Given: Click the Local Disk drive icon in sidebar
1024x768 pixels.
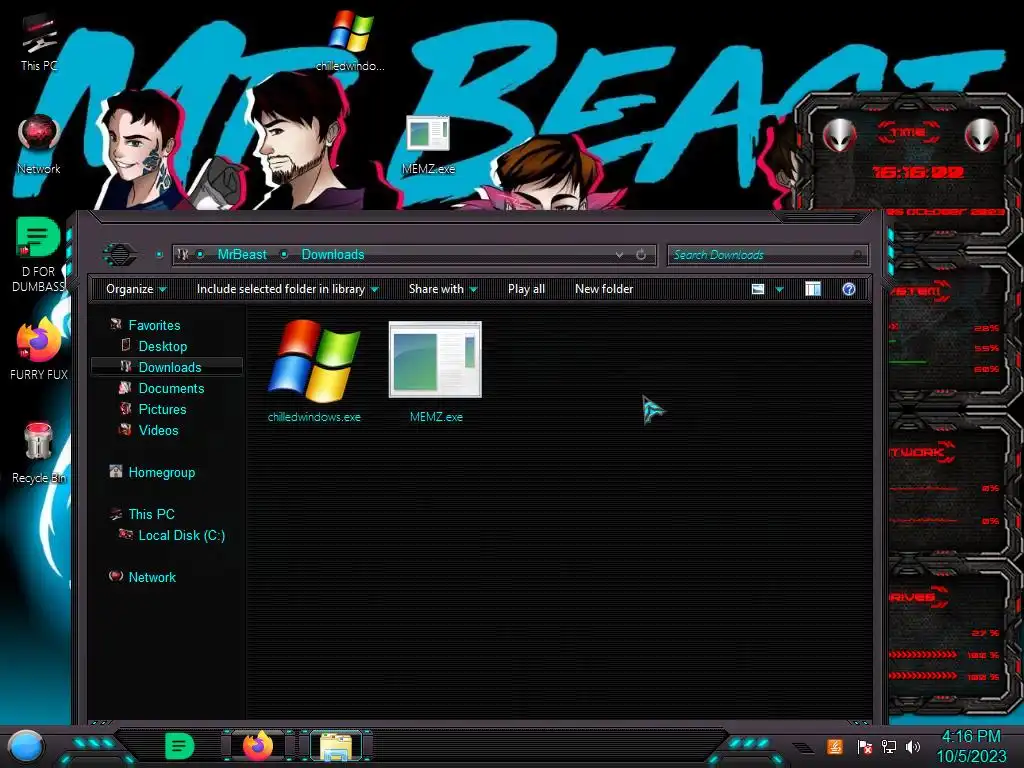Looking at the screenshot, I should click(x=125, y=534).
